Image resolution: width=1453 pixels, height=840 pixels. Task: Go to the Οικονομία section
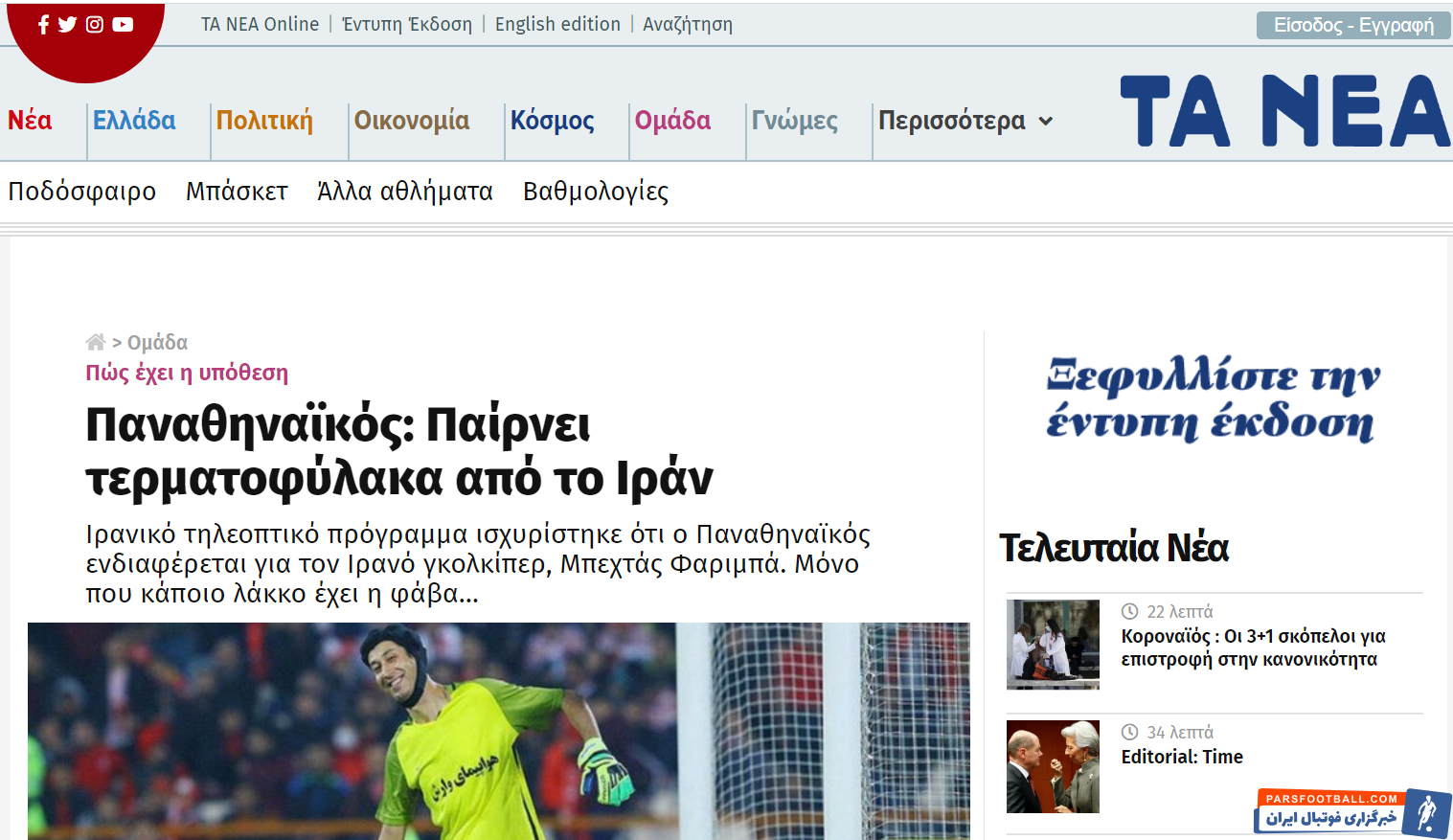click(x=412, y=121)
